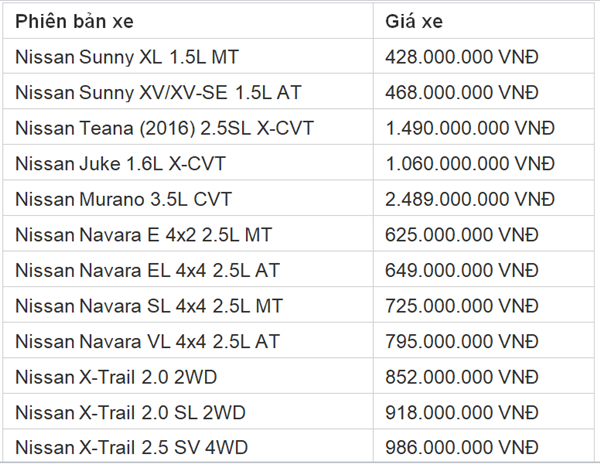Select the 649.000.000 VNĐ price cell
The height and width of the screenshot is (464, 600).
[x=461, y=271]
